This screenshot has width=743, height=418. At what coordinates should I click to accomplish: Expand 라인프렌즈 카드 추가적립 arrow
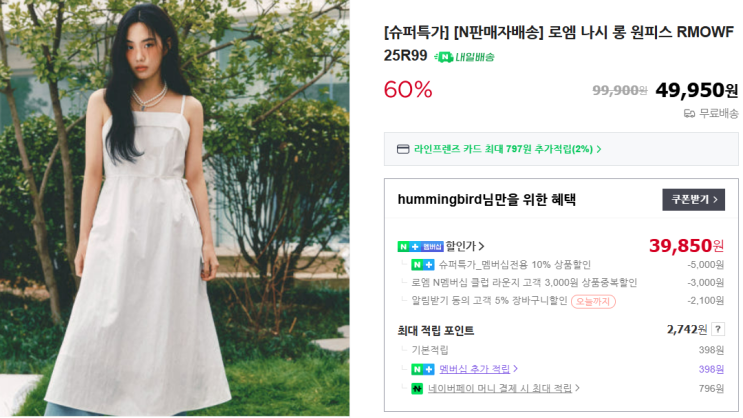(x=599, y=149)
